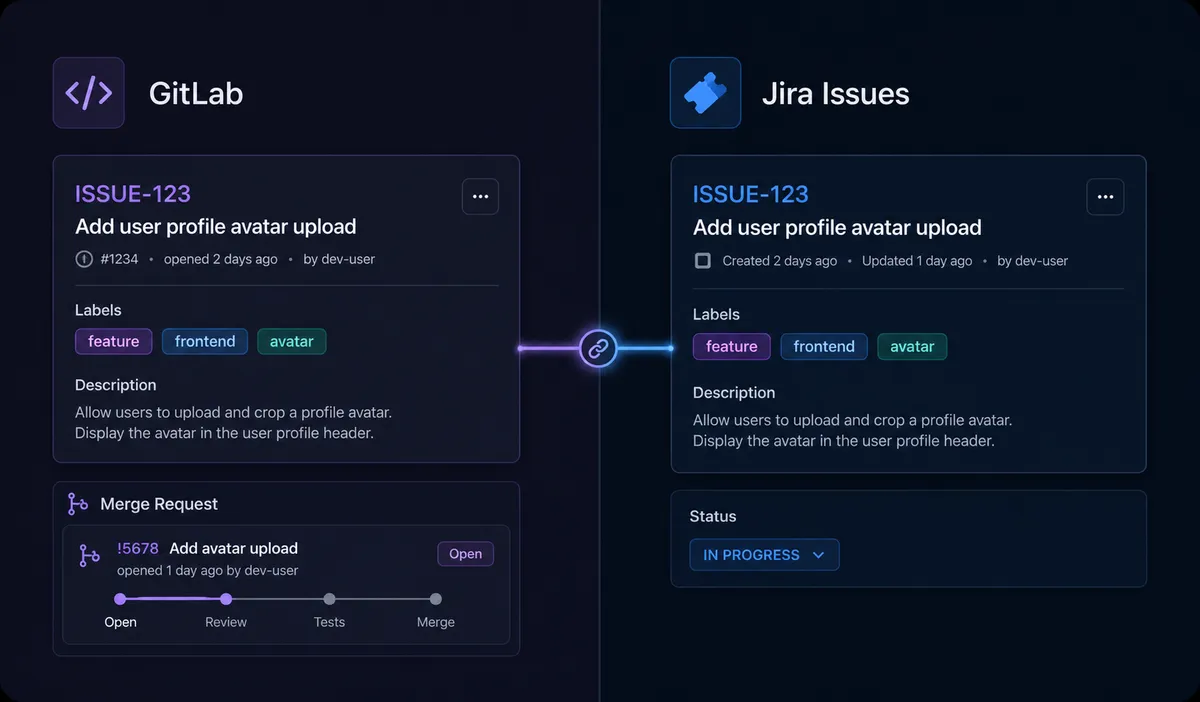This screenshot has height=702, width=1200.
Task: Toggle the checkbox beside Created 2 days ago
Action: [x=703, y=261]
